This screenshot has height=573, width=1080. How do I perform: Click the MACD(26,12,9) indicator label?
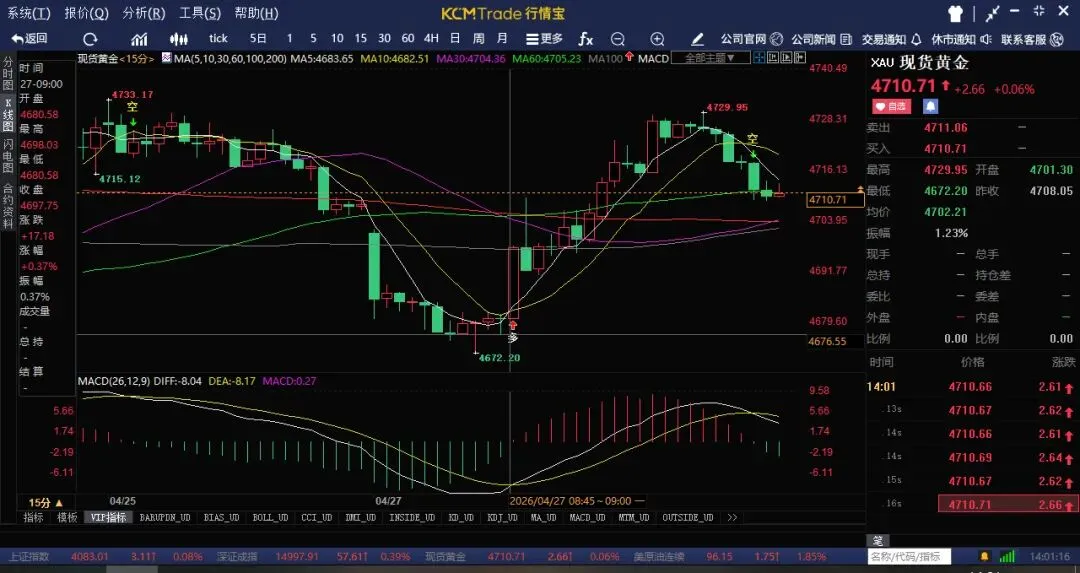pyautogui.click(x=114, y=381)
